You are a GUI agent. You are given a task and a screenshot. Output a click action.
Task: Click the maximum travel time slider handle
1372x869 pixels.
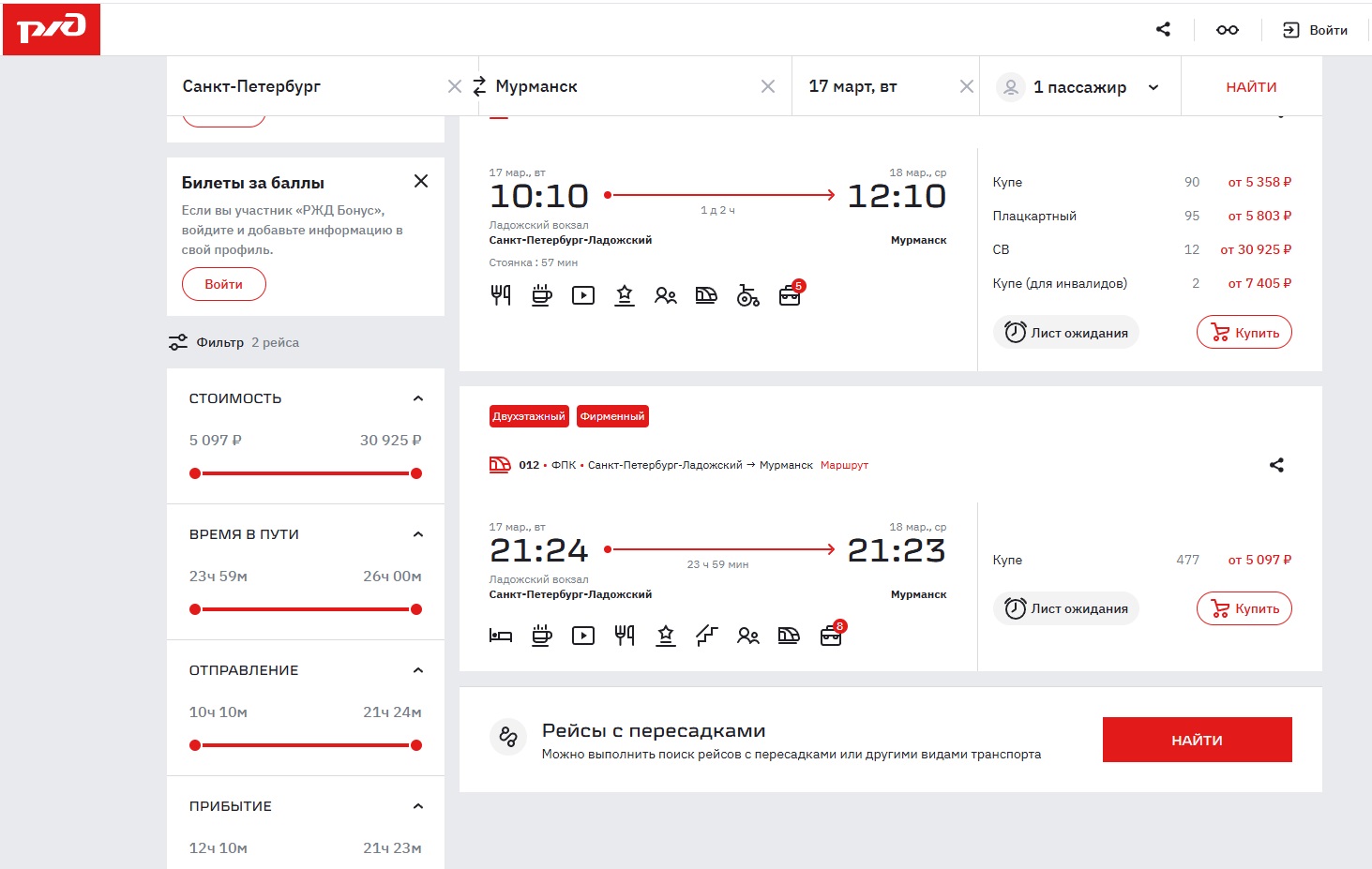pos(416,609)
